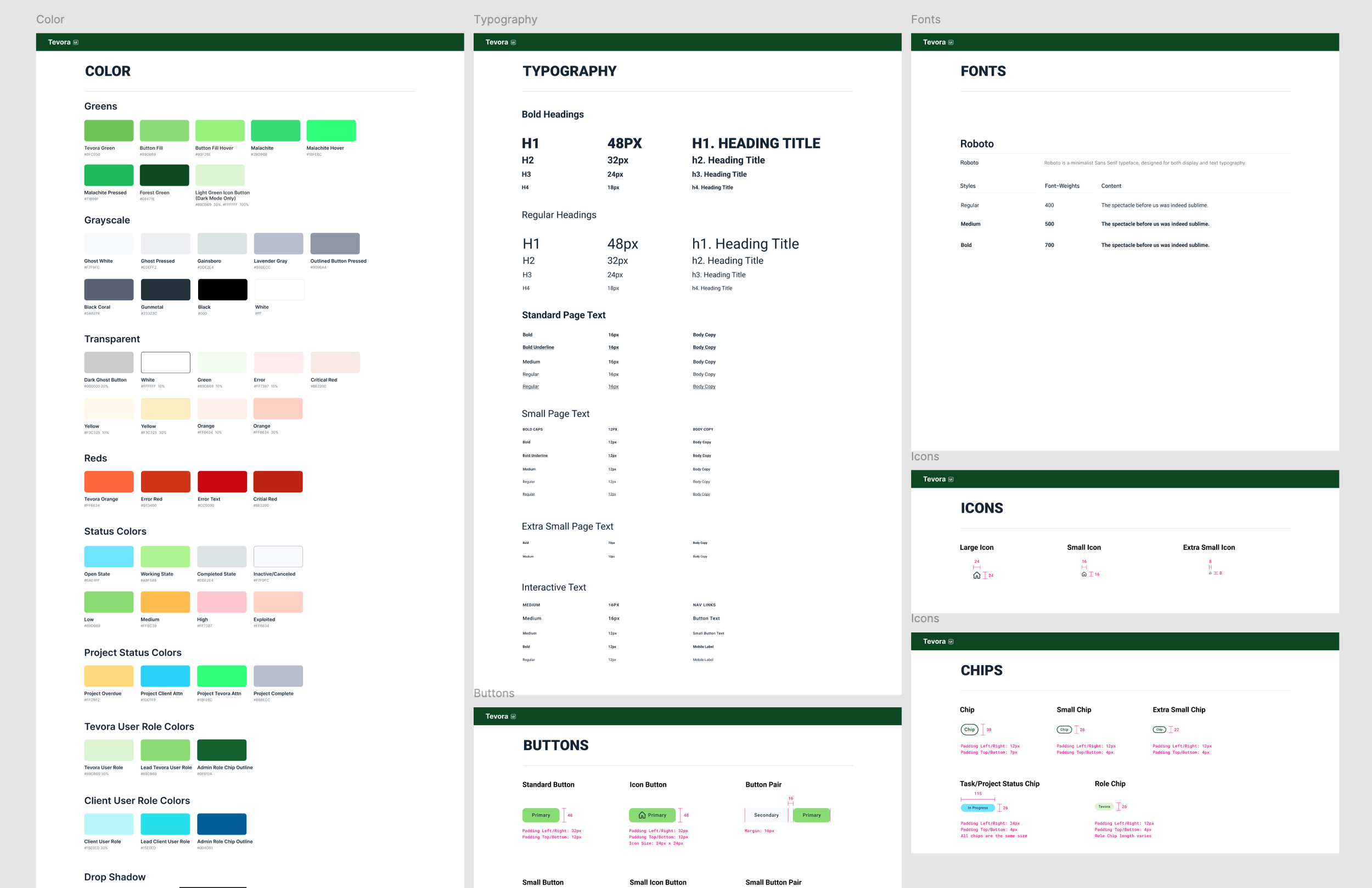Select the Icons frame label above CHIPS frame
The image size is (1372, 888).
[x=925, y=618]
